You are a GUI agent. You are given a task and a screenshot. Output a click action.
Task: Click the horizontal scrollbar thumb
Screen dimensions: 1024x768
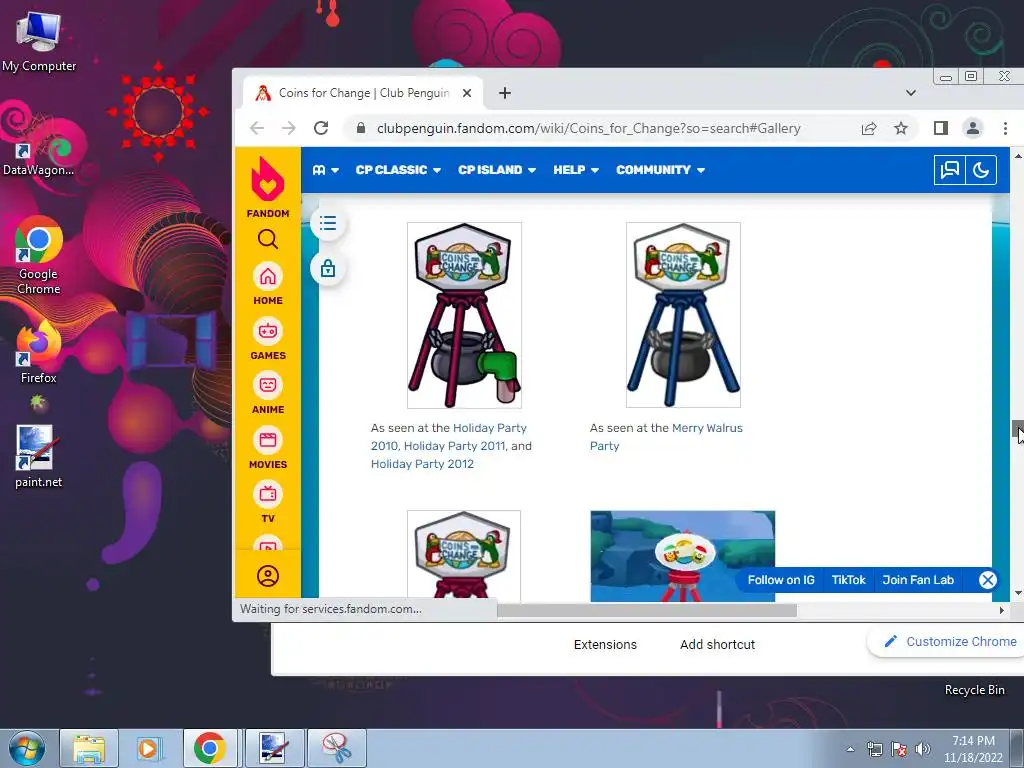[x=647, y=611]
